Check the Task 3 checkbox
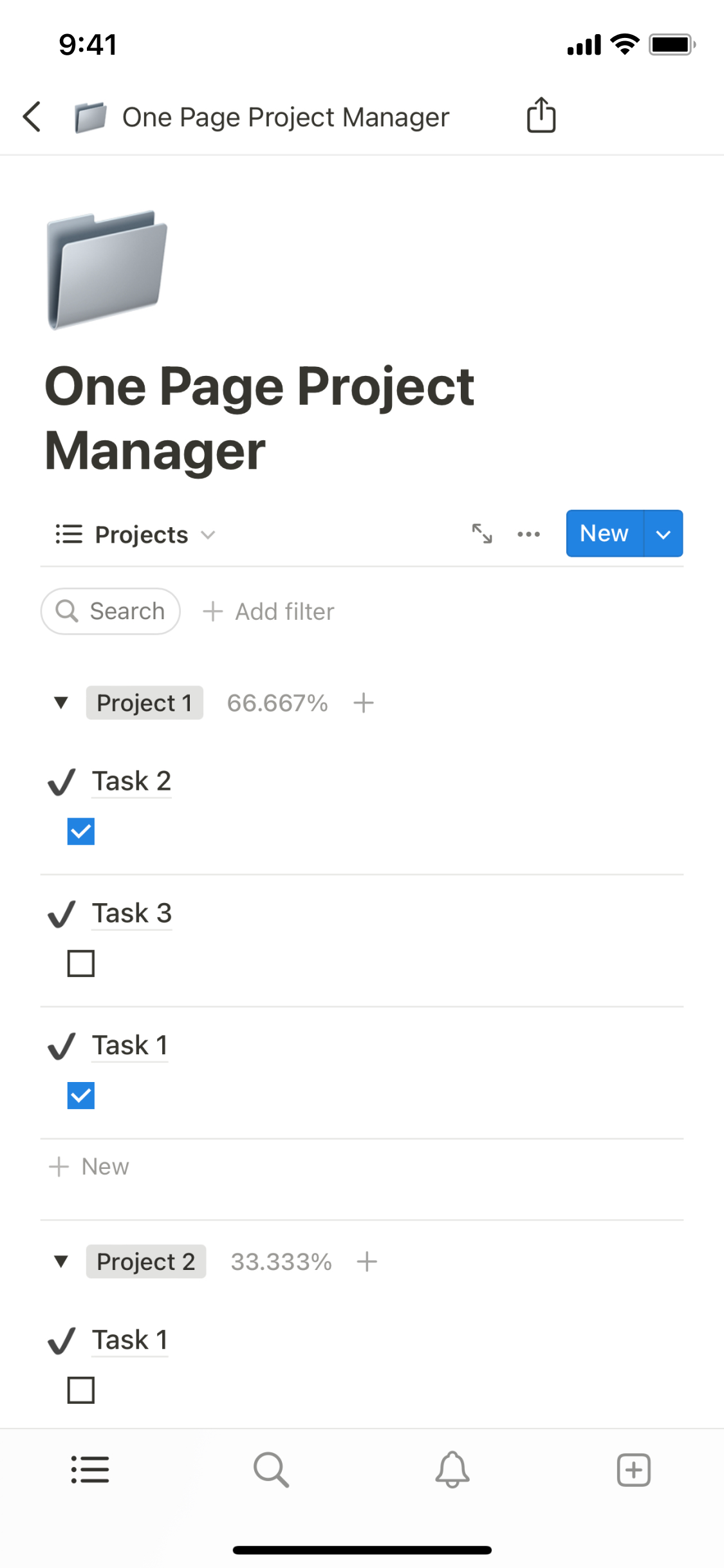Viewport: 724px width, 1568px height. [x=81, y=963]
